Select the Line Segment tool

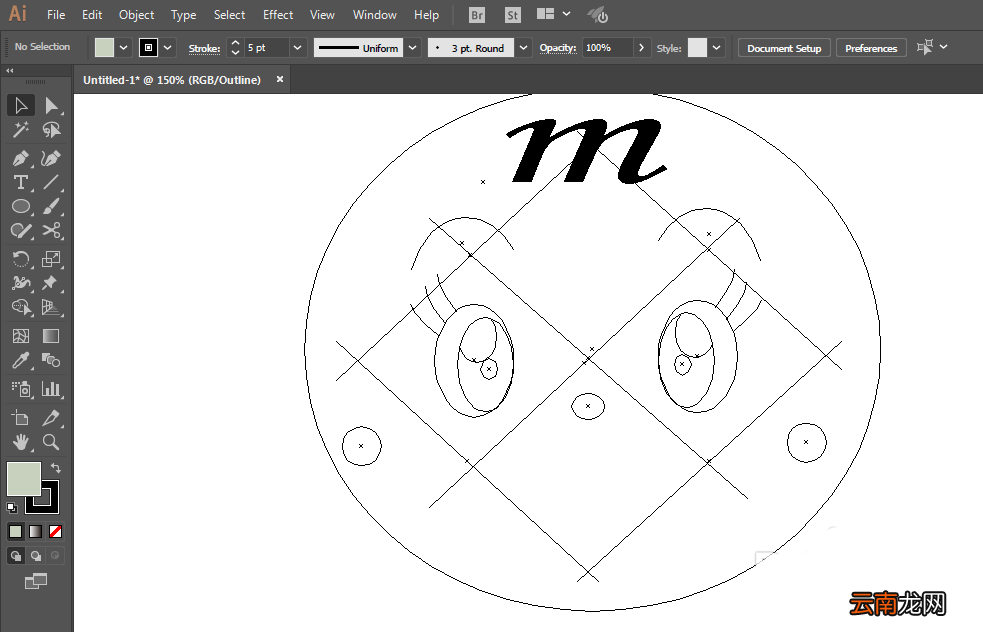coord(51,182)
